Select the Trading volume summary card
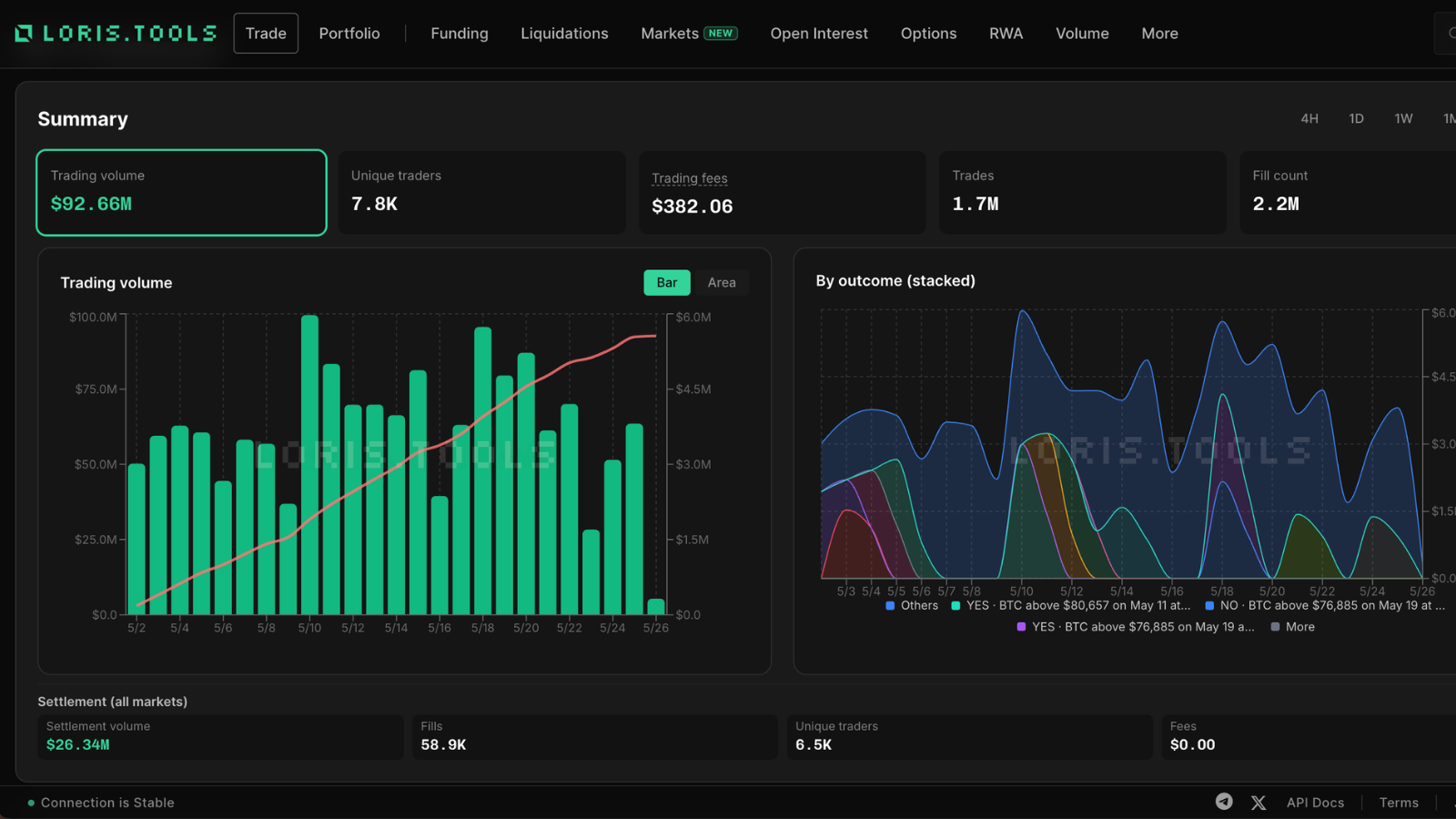Image resolution: width=1456 pixels, height=819 pixels. click(181, 193)
